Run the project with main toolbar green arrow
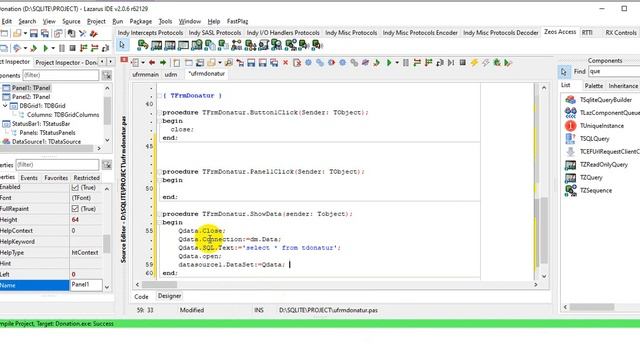 [46, 48]
